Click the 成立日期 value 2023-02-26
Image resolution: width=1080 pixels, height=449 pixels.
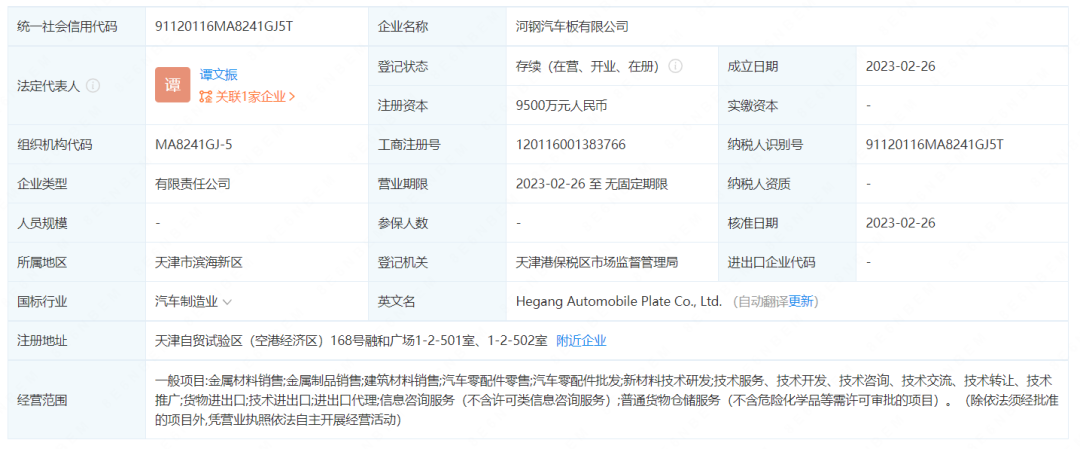click(901, 67)
